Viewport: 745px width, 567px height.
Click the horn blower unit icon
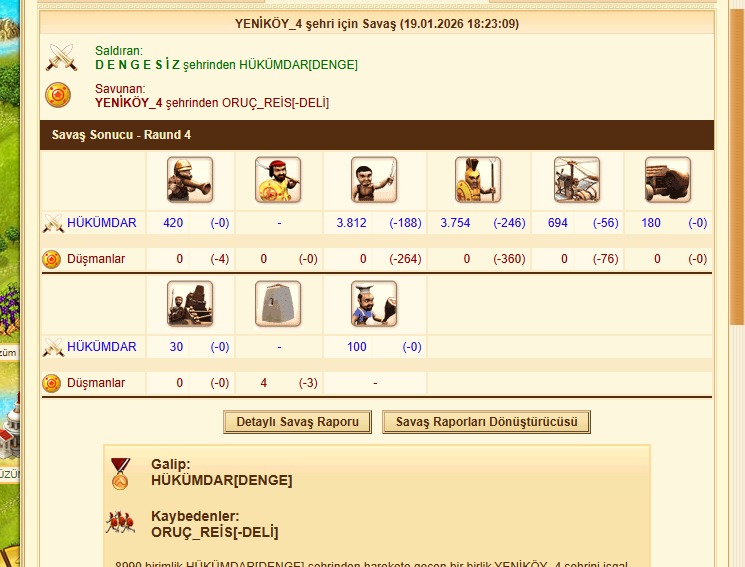[x=190, y=180]
